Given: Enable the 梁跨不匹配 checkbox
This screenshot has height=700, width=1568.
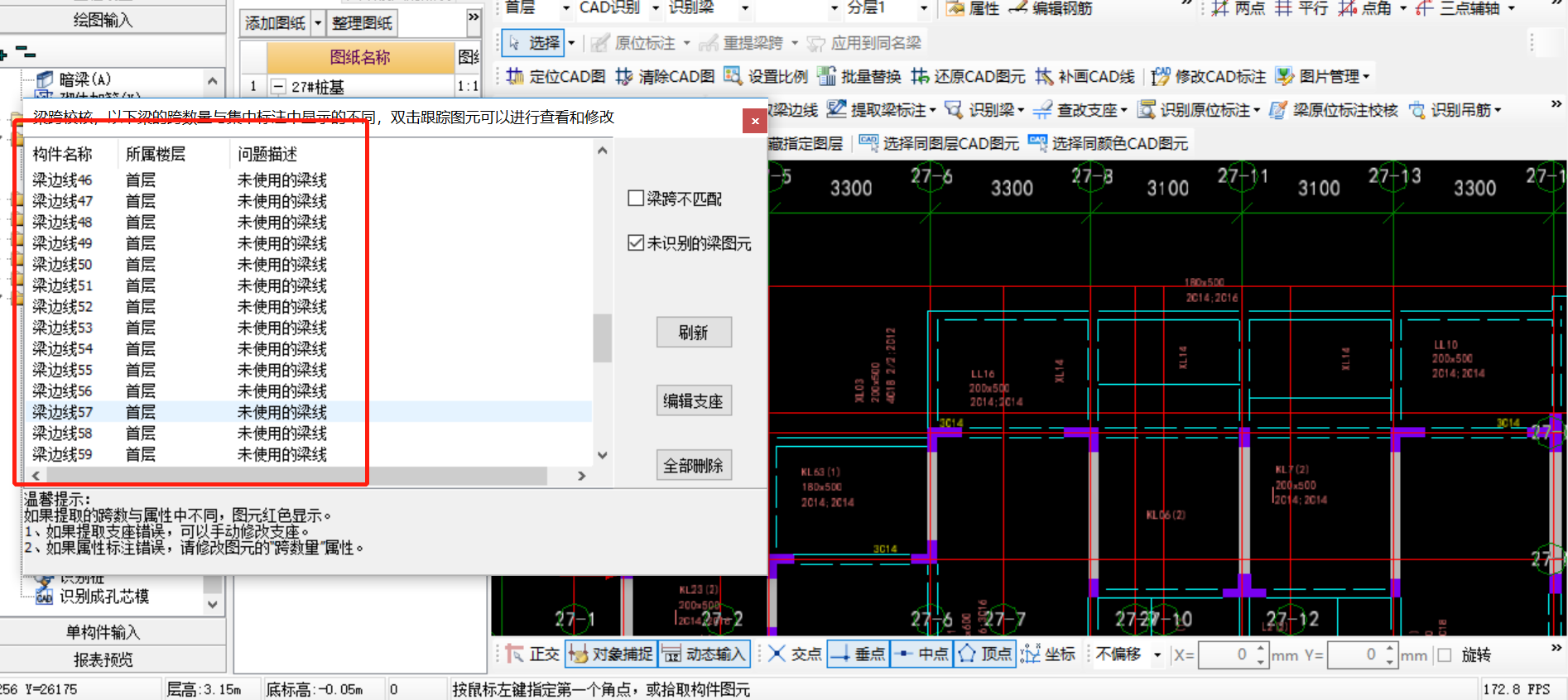Looking at the screenshot, I should coord(636,199).
